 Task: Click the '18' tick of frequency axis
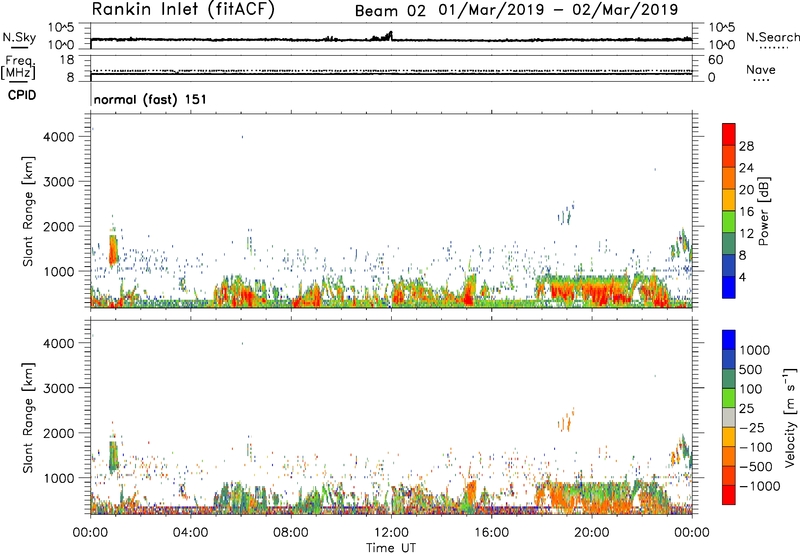point(67,60)
